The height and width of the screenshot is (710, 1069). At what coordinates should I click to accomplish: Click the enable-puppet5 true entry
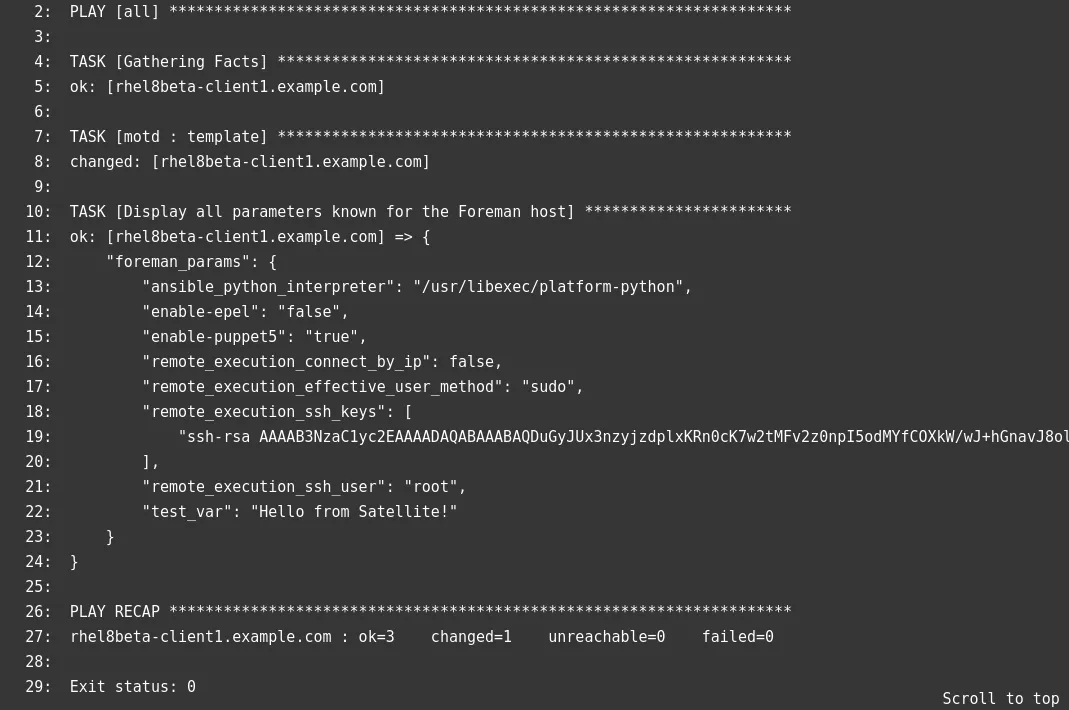[254, 337]
